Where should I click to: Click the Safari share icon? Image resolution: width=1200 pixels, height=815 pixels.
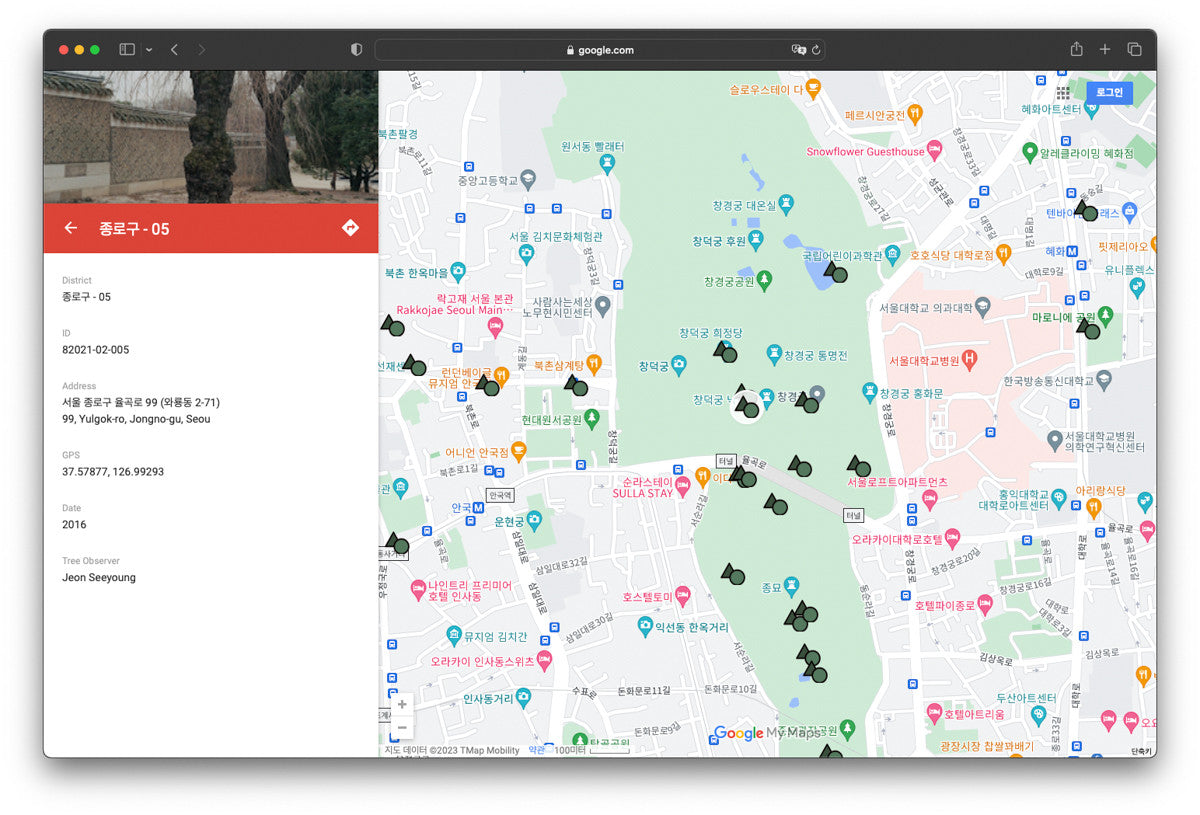(x=1076, y=49)
